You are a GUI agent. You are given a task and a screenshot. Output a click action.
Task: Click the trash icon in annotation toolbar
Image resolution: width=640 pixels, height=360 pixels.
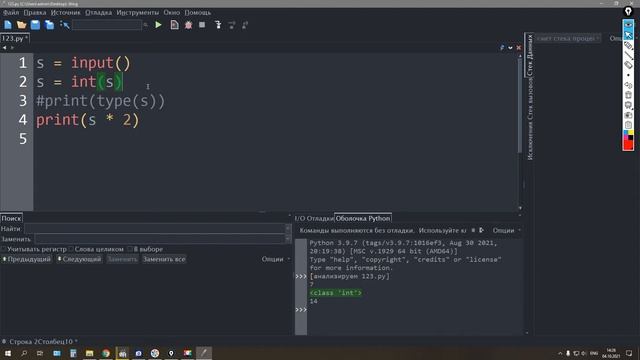tap(628, 95)
